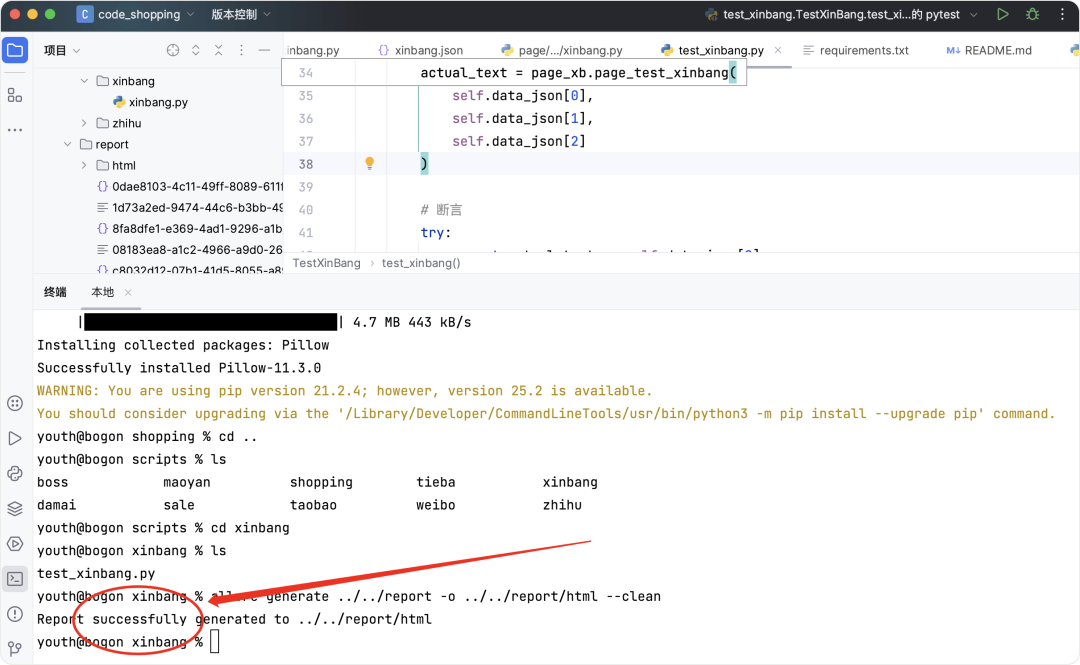1080x665 pixels.
Task: Open the code_shopping project dropdown
Action: pyautogui.click(x=136, y=14)
